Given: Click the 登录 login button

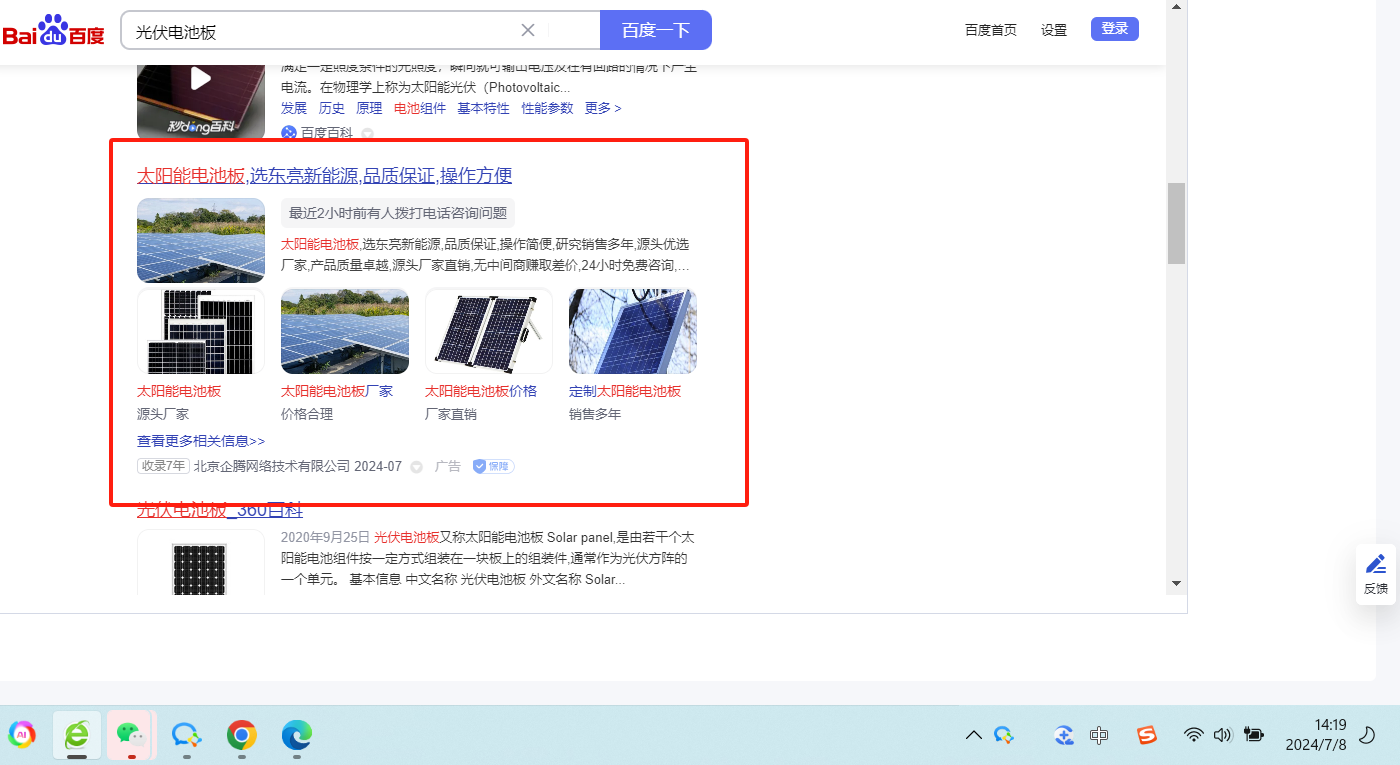Looking at the screenshot, I should click(1115, 29).
